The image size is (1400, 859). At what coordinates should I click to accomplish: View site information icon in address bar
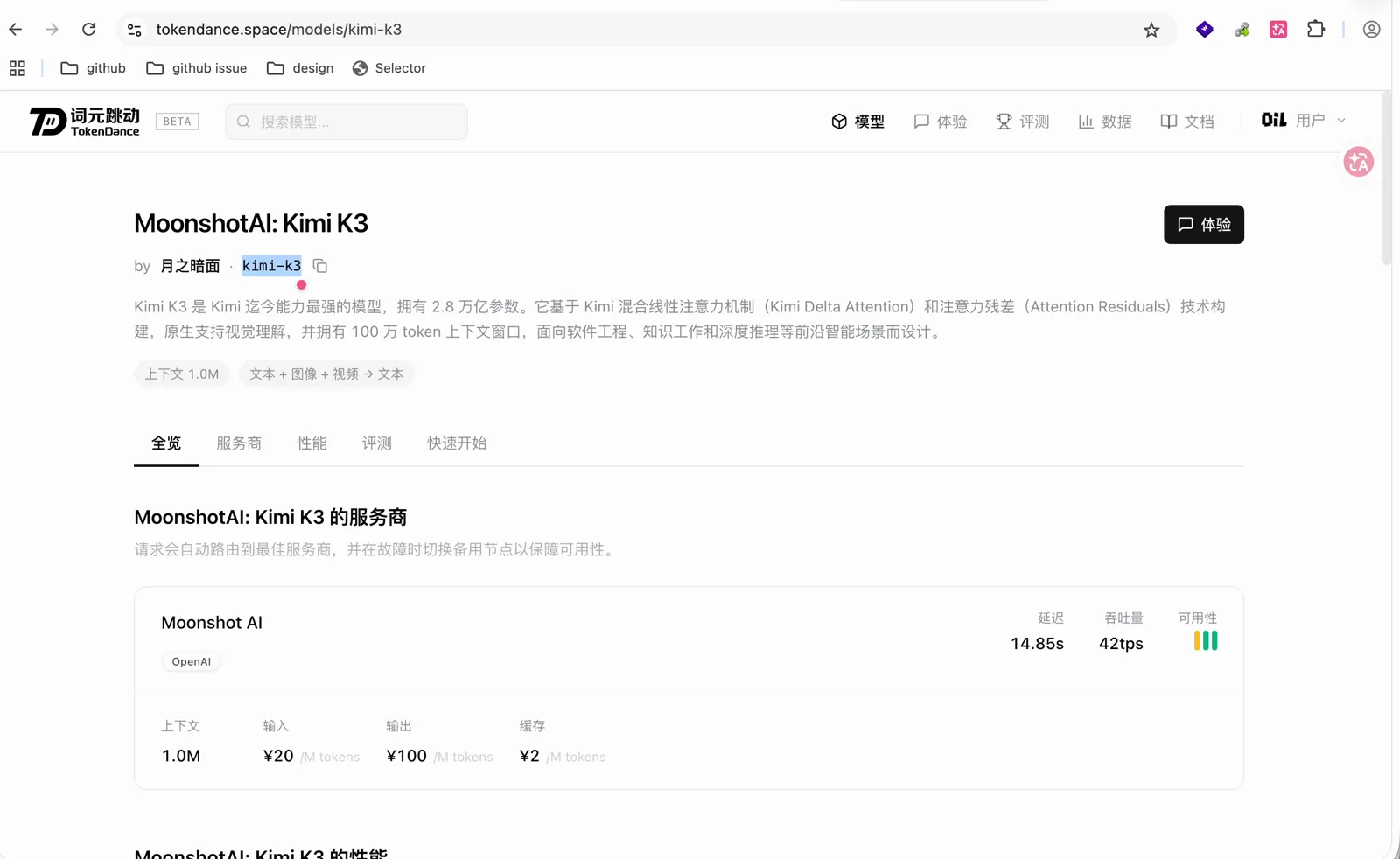point(134,30)
